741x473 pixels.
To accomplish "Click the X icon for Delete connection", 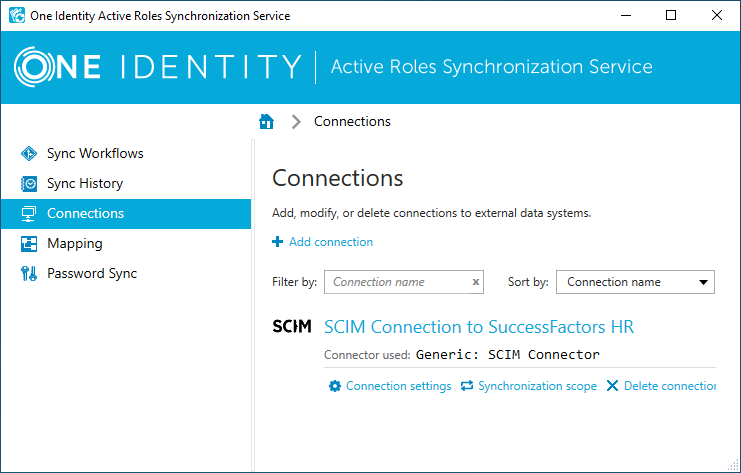I will (x=612, y=386).
